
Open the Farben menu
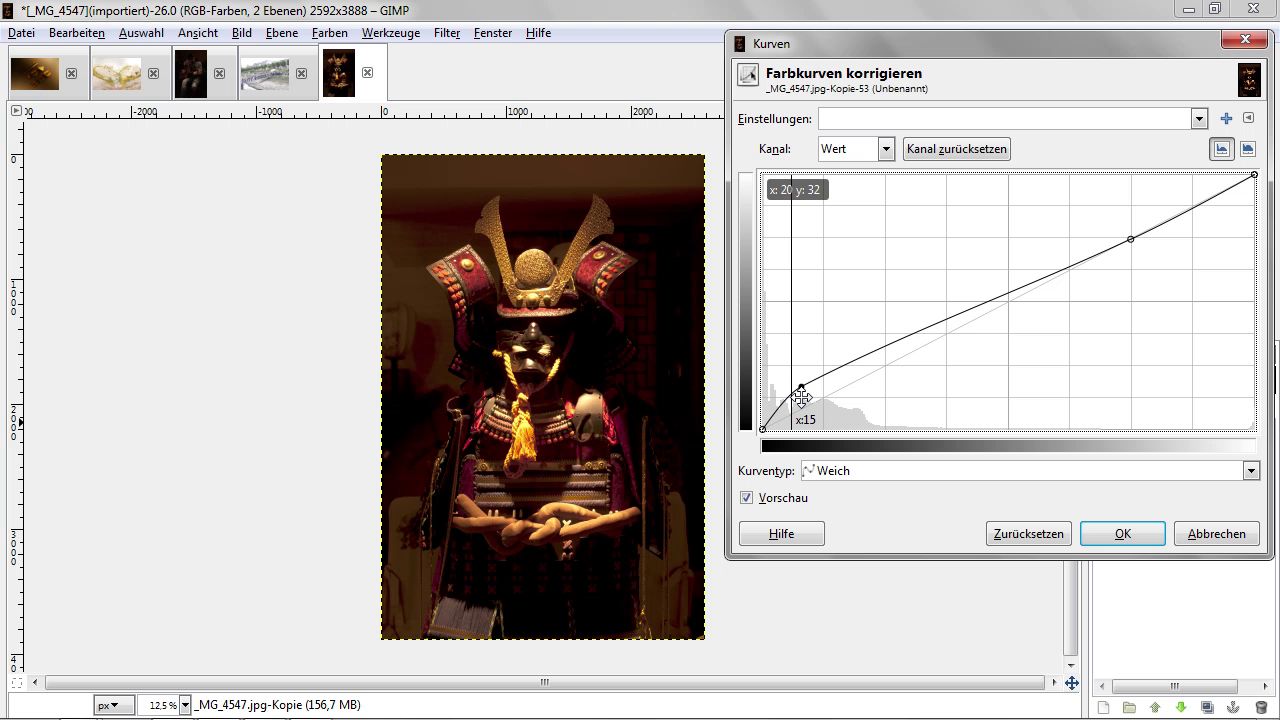tap(329, 33)
